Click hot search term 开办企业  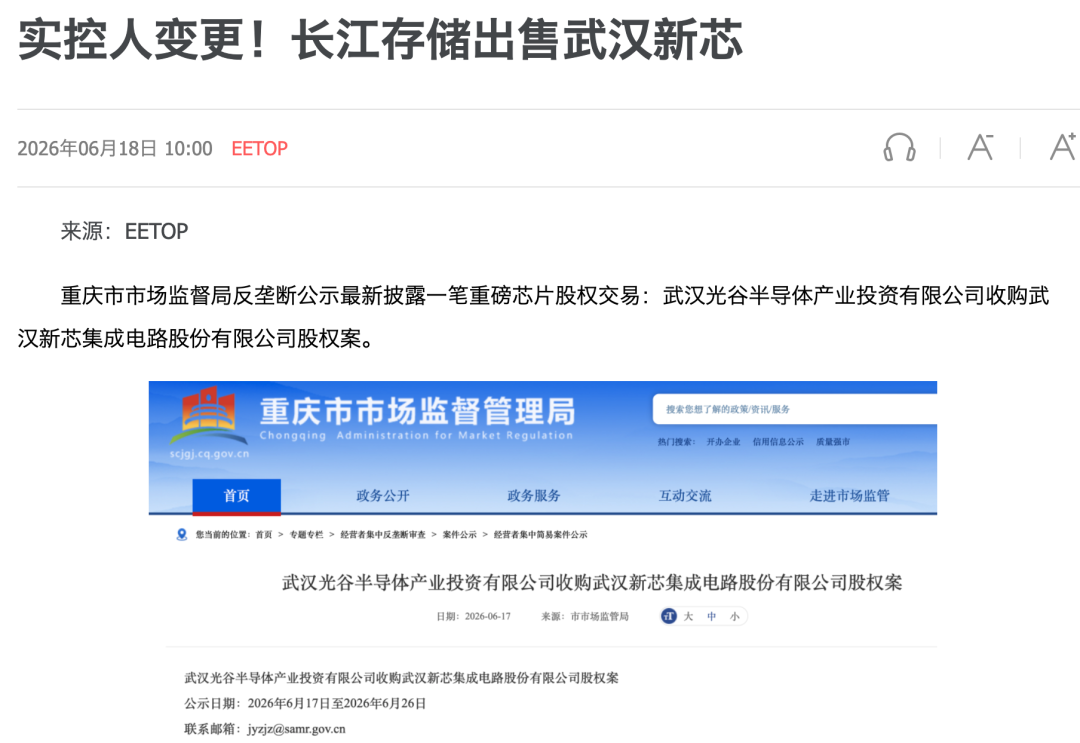723,442
